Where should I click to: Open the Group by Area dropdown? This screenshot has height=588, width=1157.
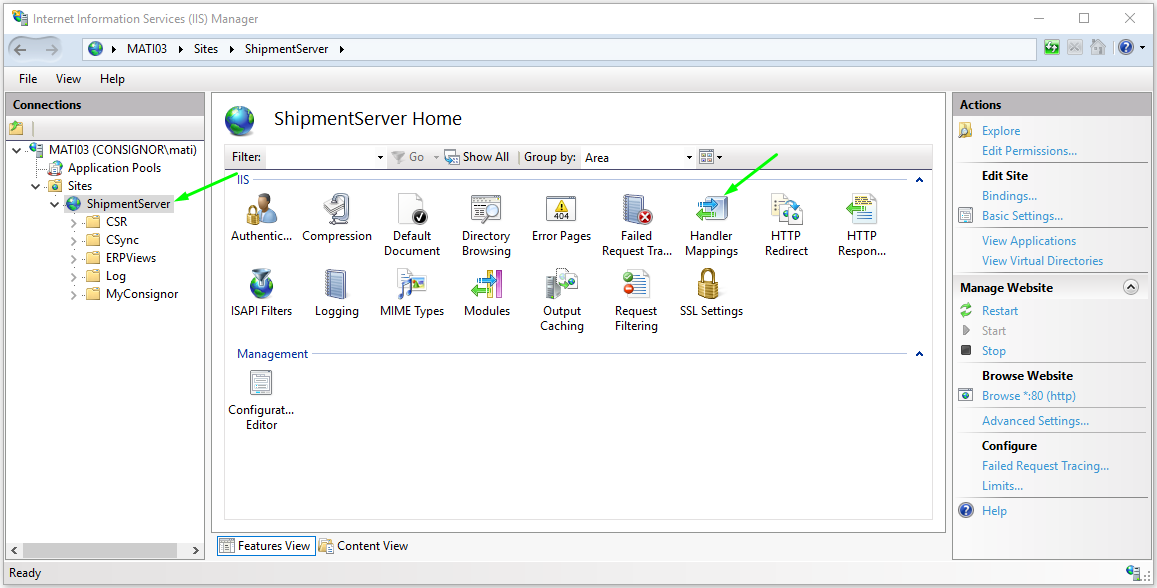[687, 157]
